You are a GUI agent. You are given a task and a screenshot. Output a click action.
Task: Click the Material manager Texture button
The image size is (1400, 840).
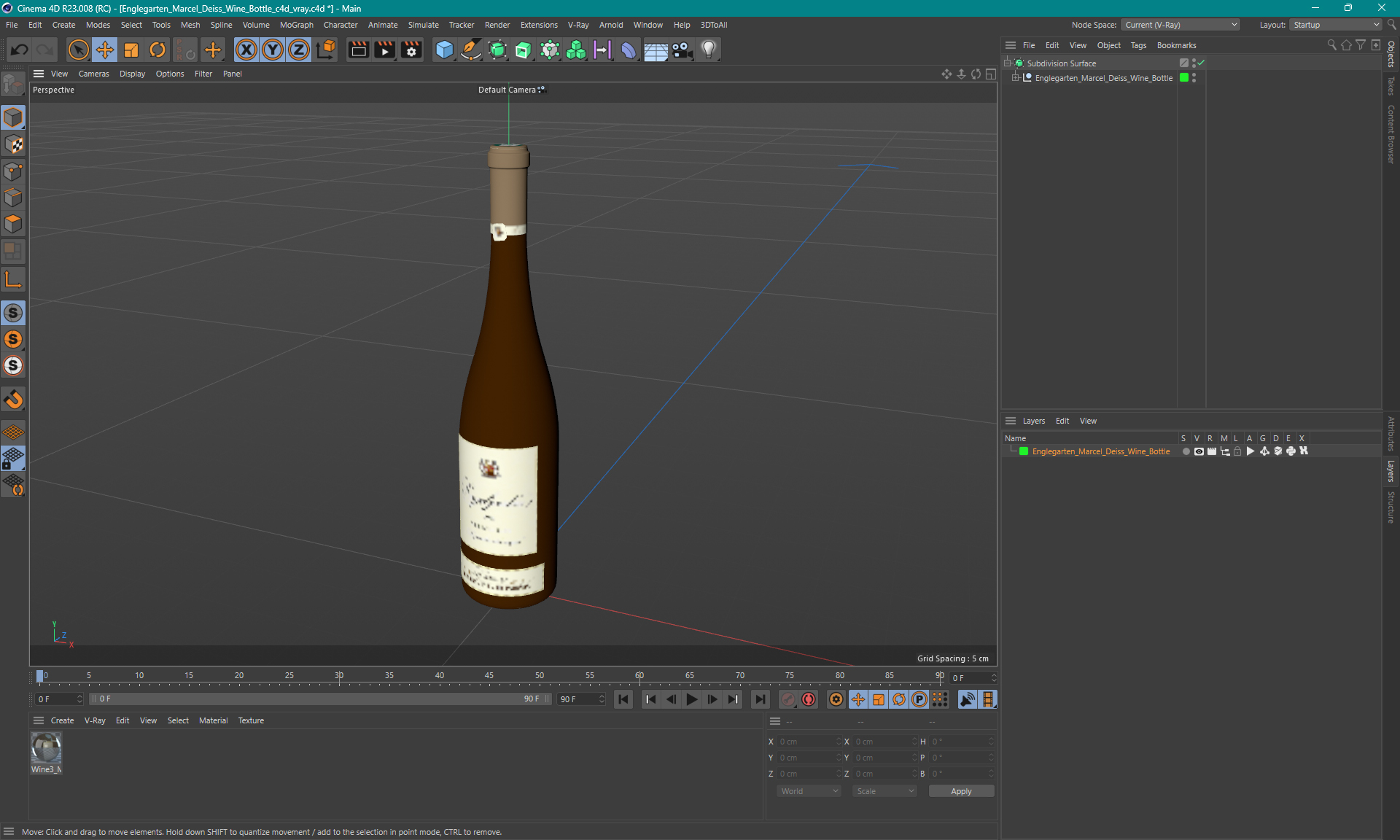click(x=251, y=720)
